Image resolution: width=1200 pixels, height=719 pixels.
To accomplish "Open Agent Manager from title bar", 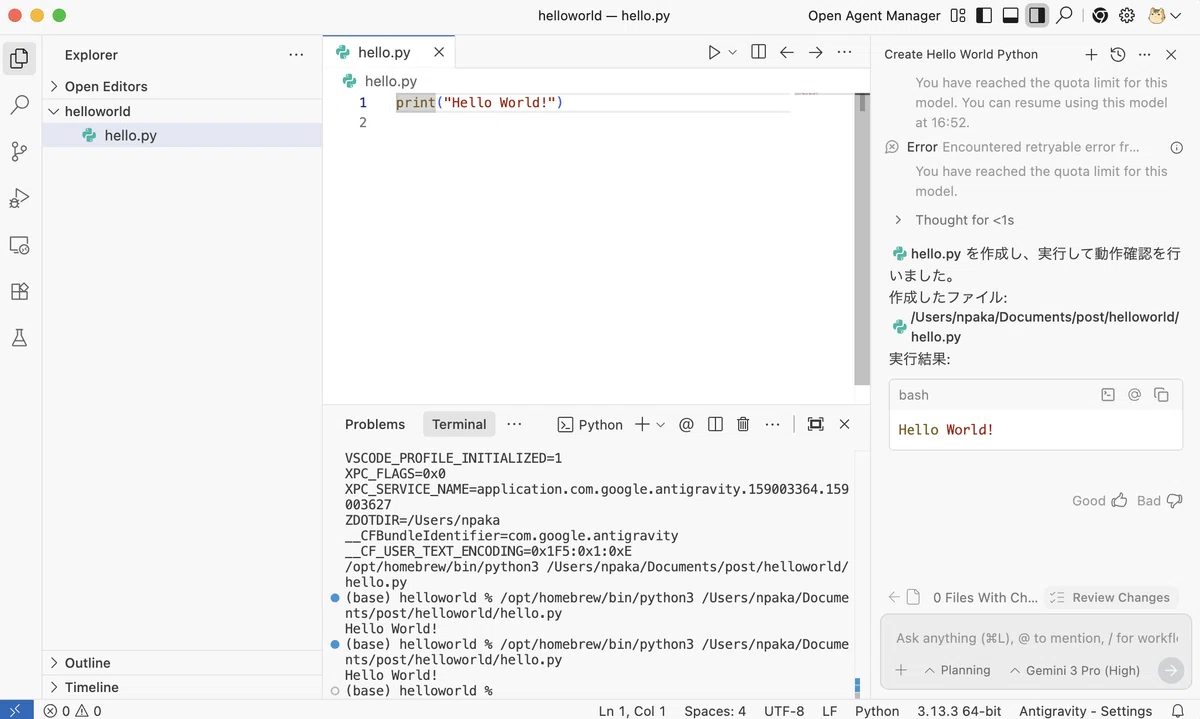I will pyautogui.click(x=874, y=15).
